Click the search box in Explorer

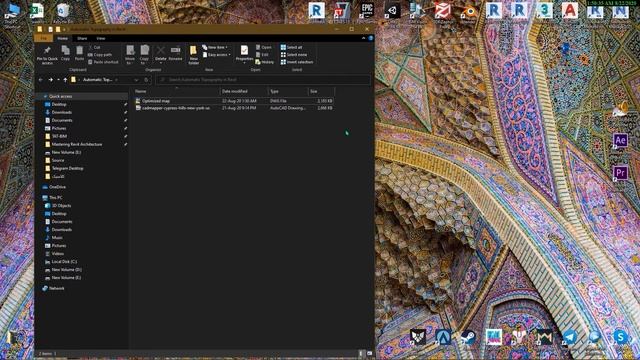point(263,80)
